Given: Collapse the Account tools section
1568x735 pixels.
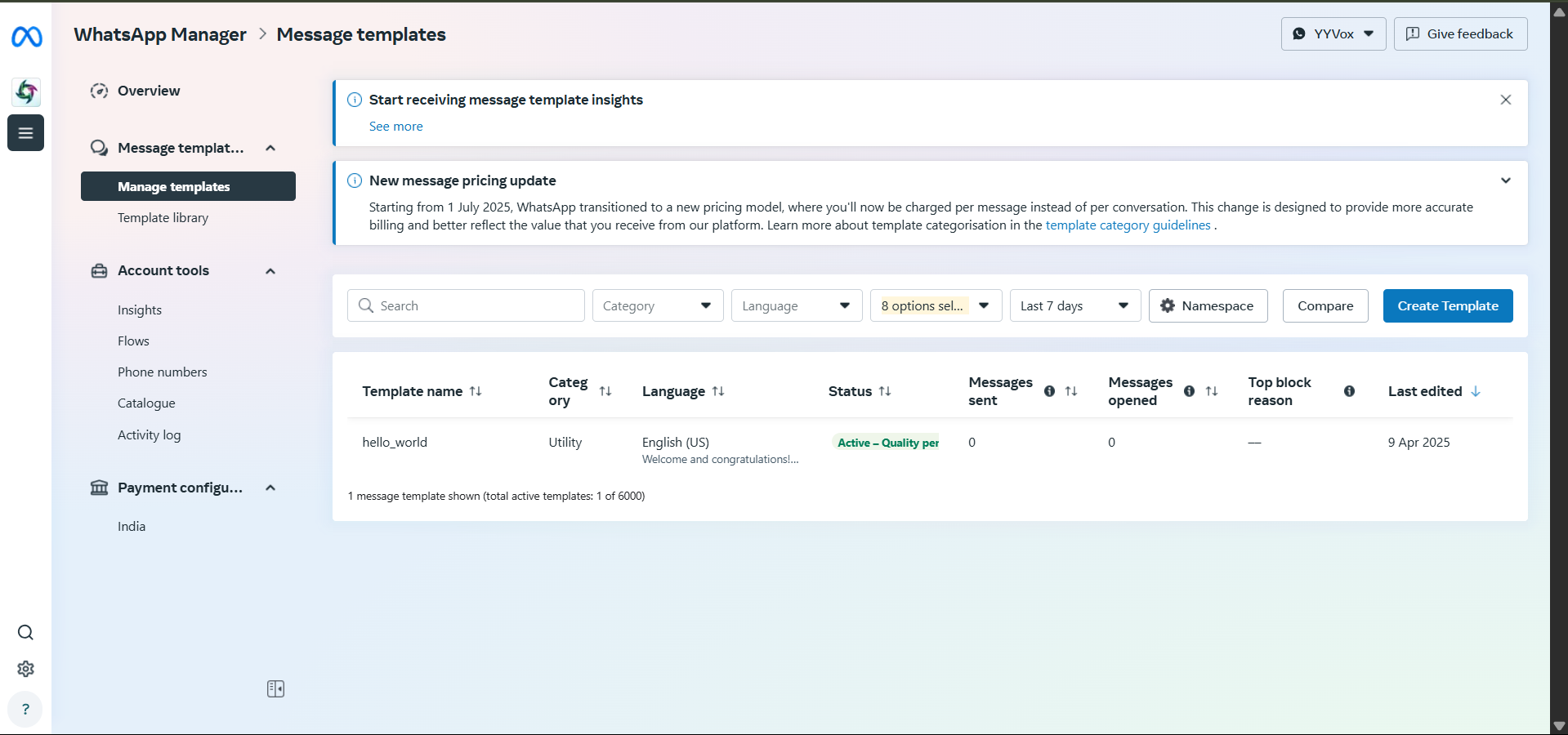Looking at the screenshot, I should click(x=270, y=271).
